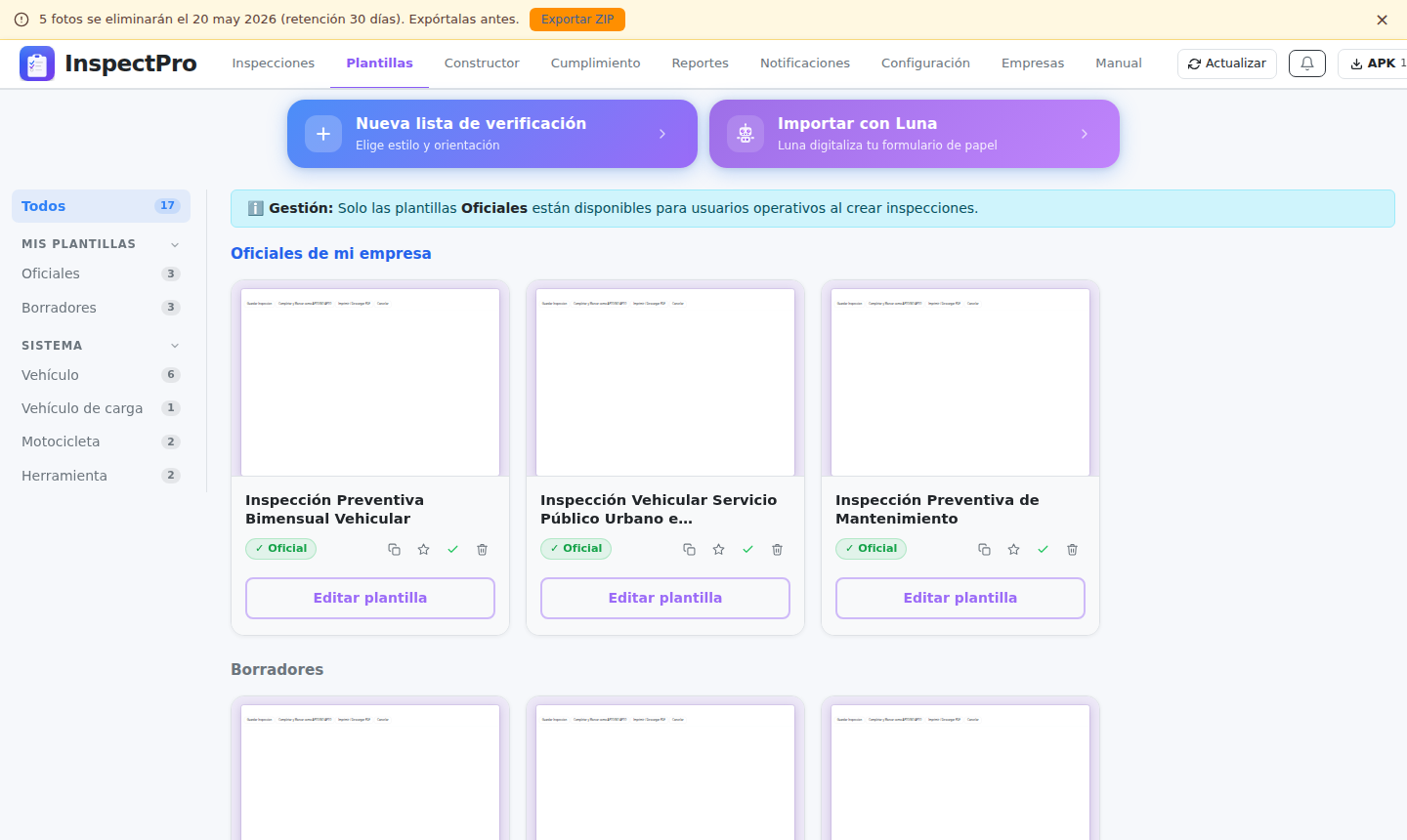Dismiss the photo retention warning banner

coord(1382,20)
